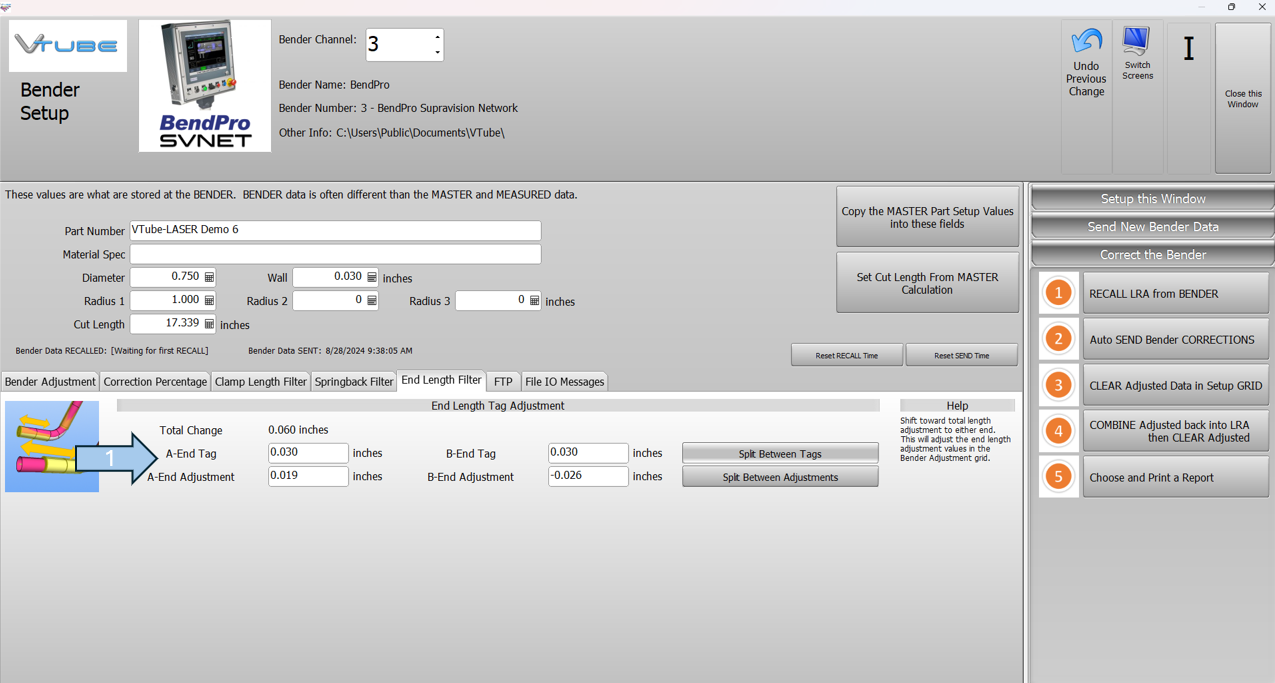The width and height of the screenshot is (1275, 683).
Task: Click orange step 4 circle icon
Action: coord(1058,431)
